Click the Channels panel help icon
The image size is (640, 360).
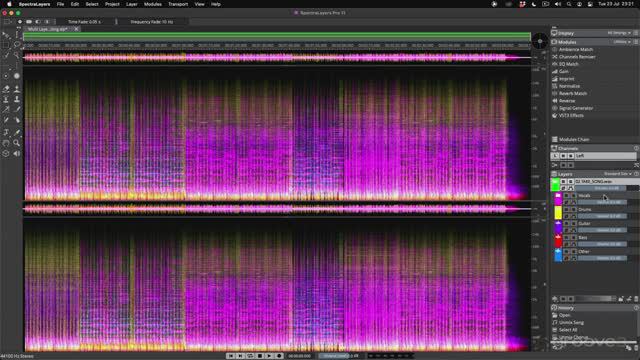point(636,148)
